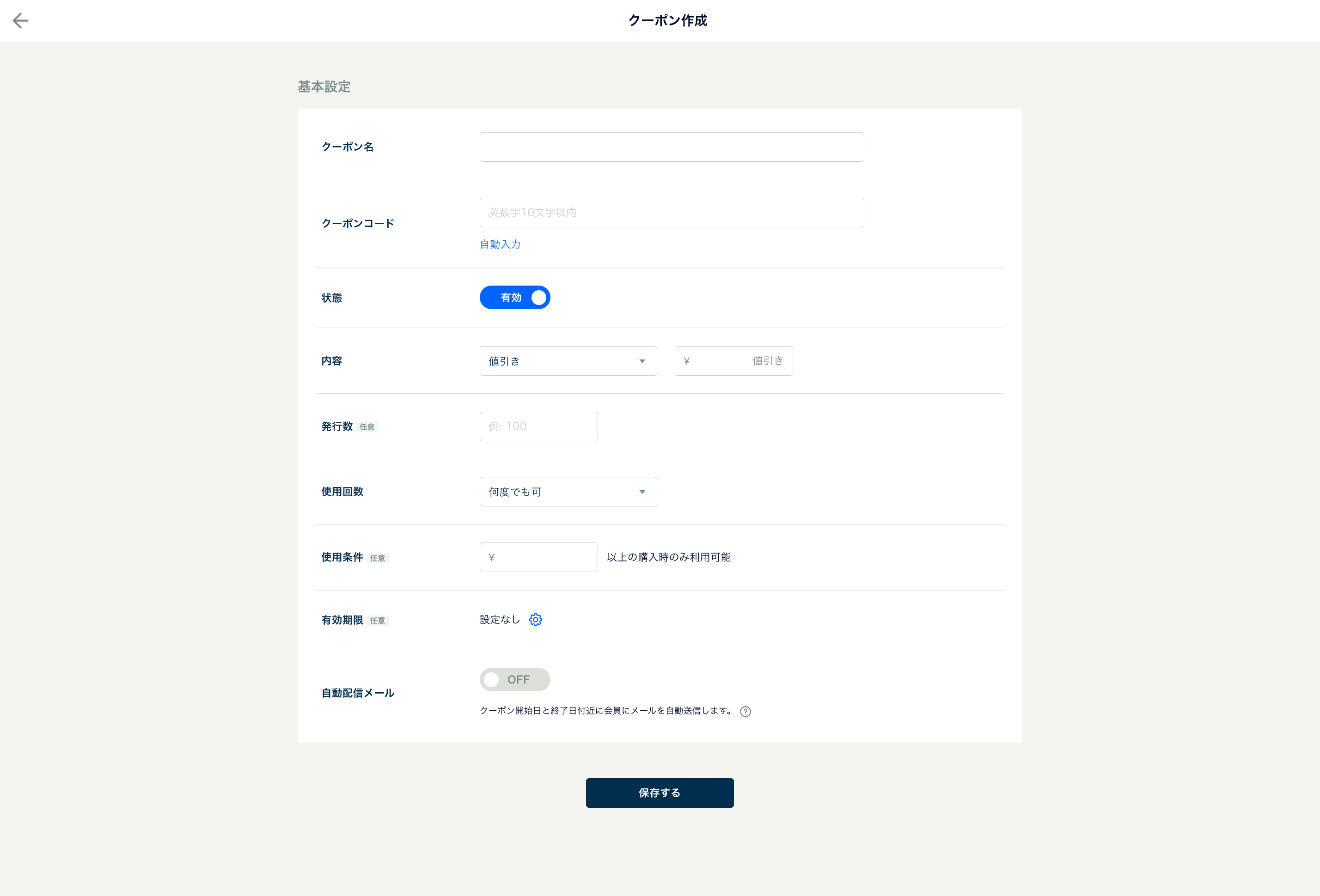This screenshot has height=896, width=1320.
Task: Click the 任意 badge beside 発行数
Action: pos(367,427)
